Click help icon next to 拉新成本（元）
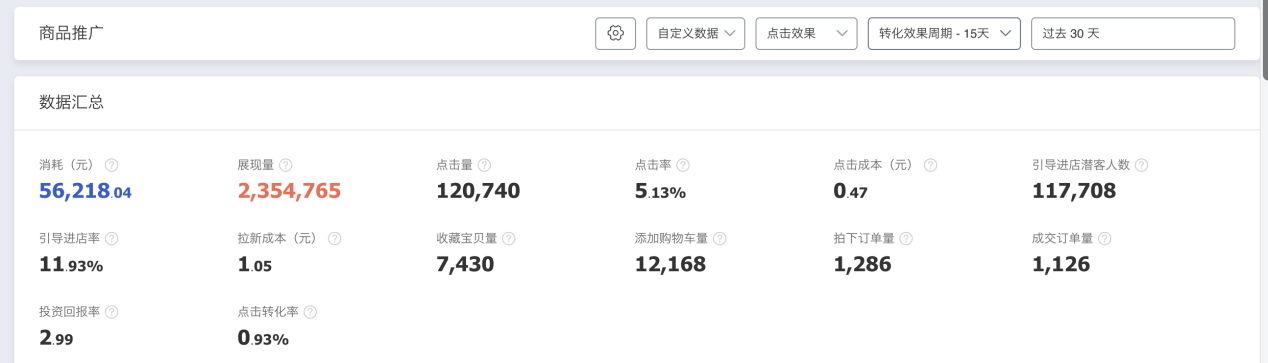 click(335, 239)
